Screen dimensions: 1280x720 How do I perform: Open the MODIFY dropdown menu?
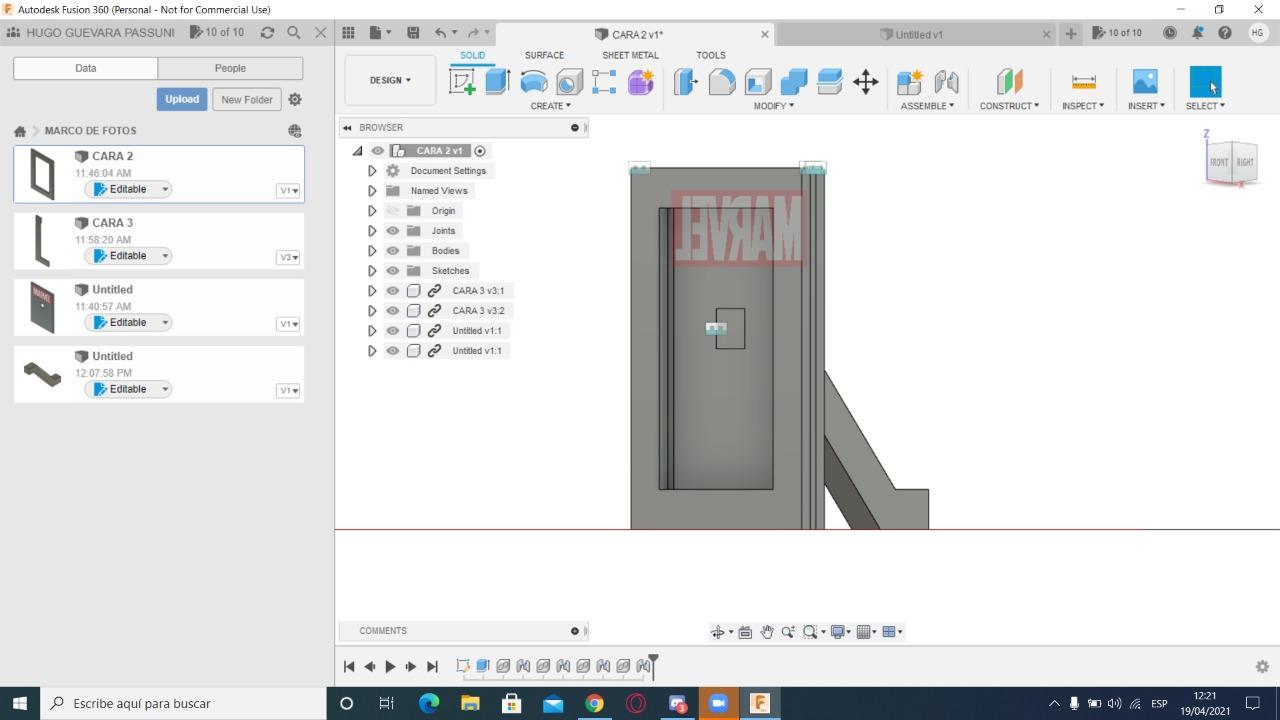(774, 106)
